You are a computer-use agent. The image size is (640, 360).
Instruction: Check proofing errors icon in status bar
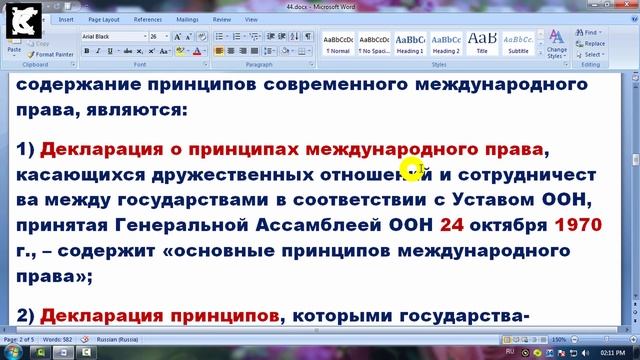[84, 340]
